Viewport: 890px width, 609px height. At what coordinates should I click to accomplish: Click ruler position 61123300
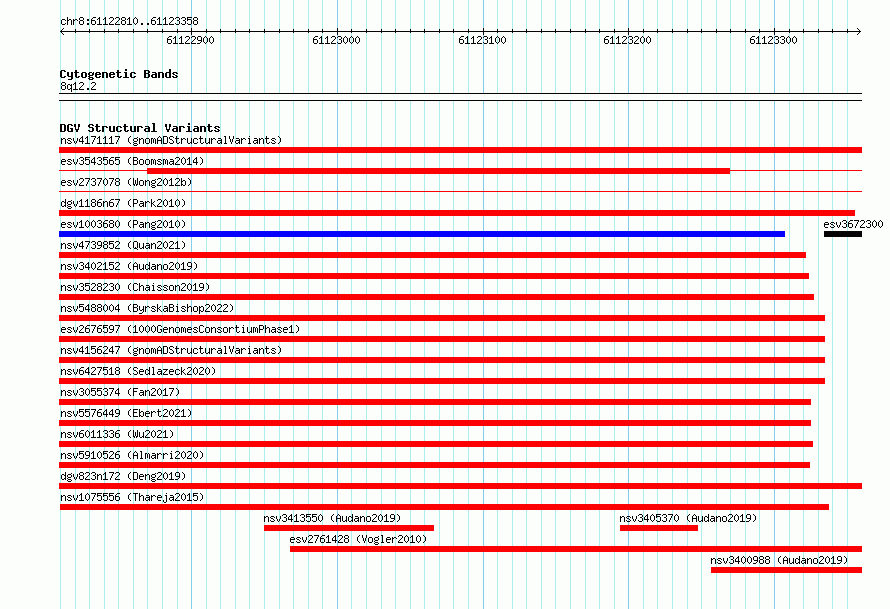[x=774, y=40]
